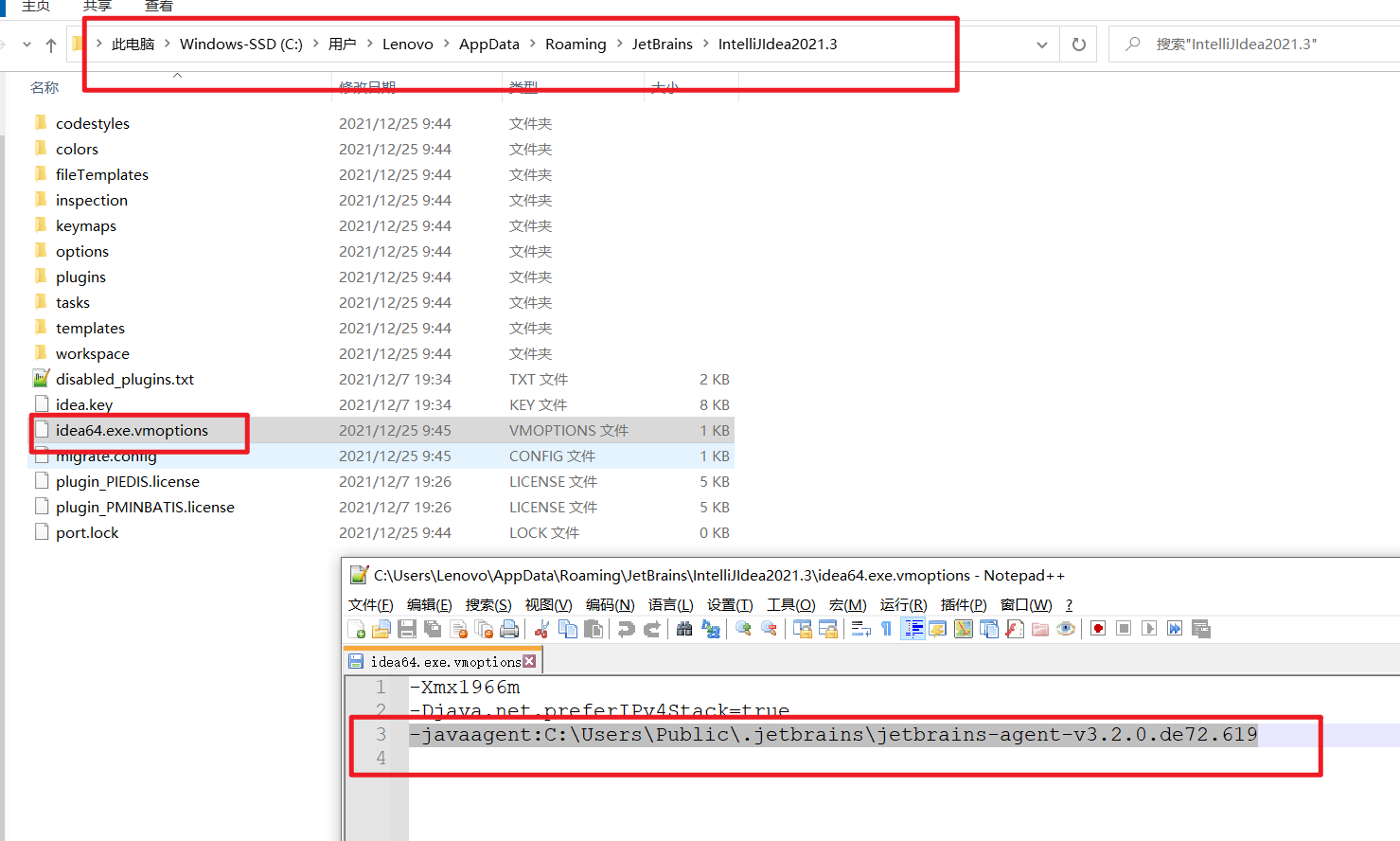
Task: Sort files by 名称 column header
Action: click(x=44, y=87)
